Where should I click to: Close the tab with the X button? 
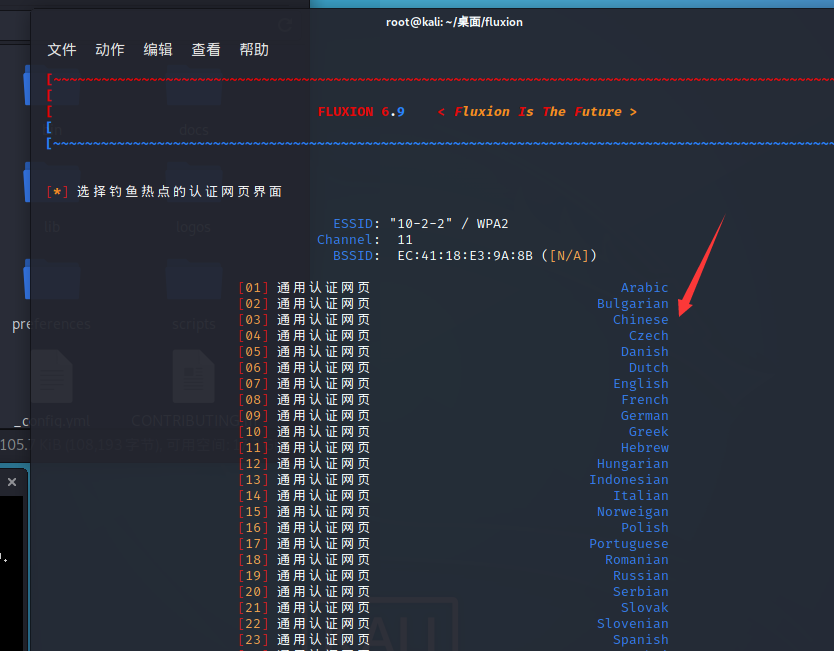(x=12, y=482)
